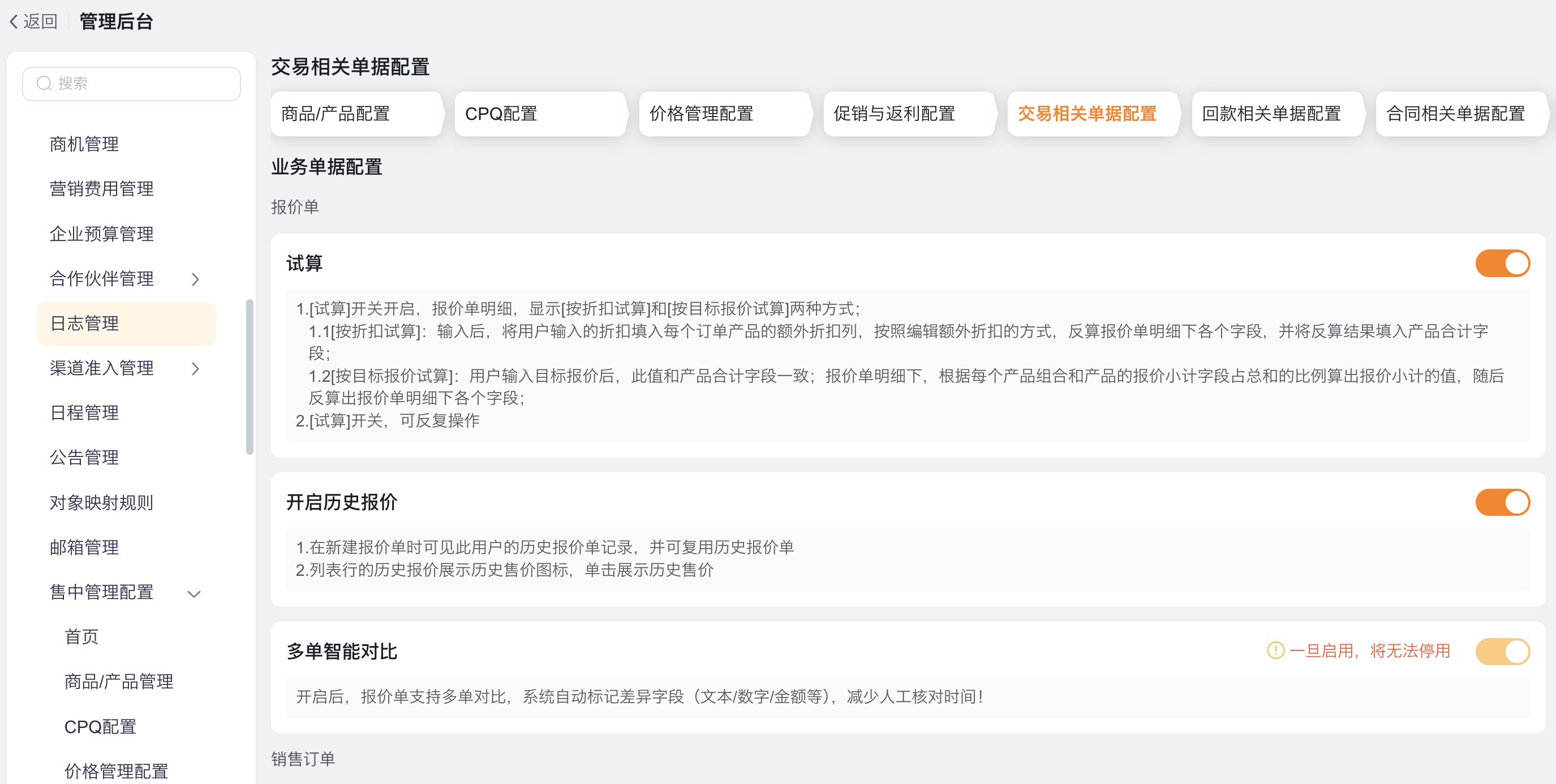1556x784 pixels.
Task: Click the back arrow icon
Action: 13,21
